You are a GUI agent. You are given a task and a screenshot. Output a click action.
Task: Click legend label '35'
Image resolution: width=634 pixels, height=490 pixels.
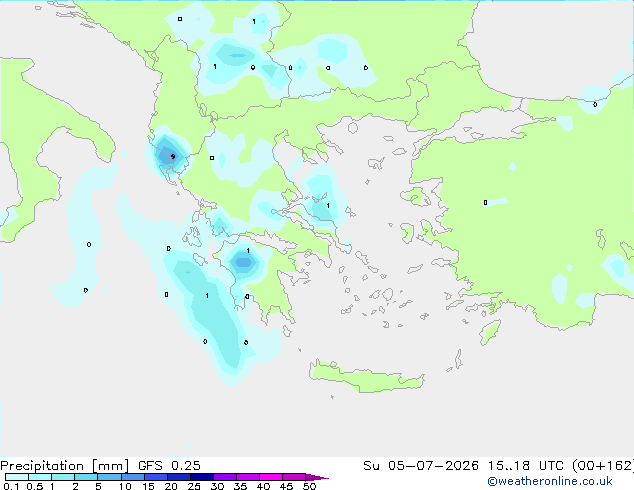tap(240, 486)
